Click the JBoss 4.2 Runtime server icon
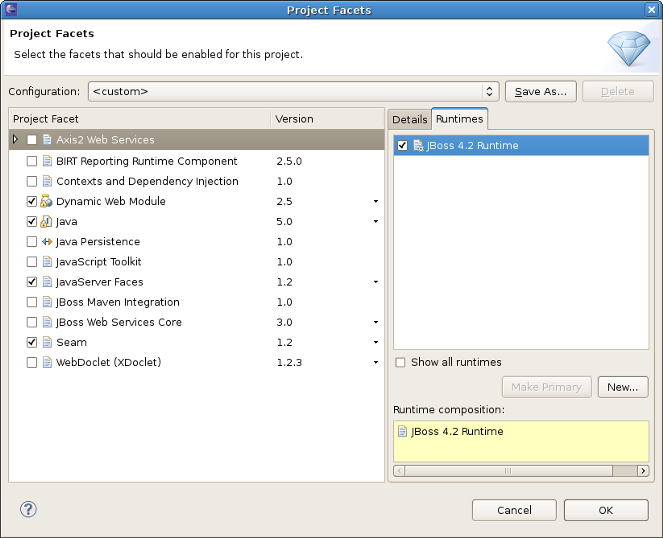 (x=417, y=146)
